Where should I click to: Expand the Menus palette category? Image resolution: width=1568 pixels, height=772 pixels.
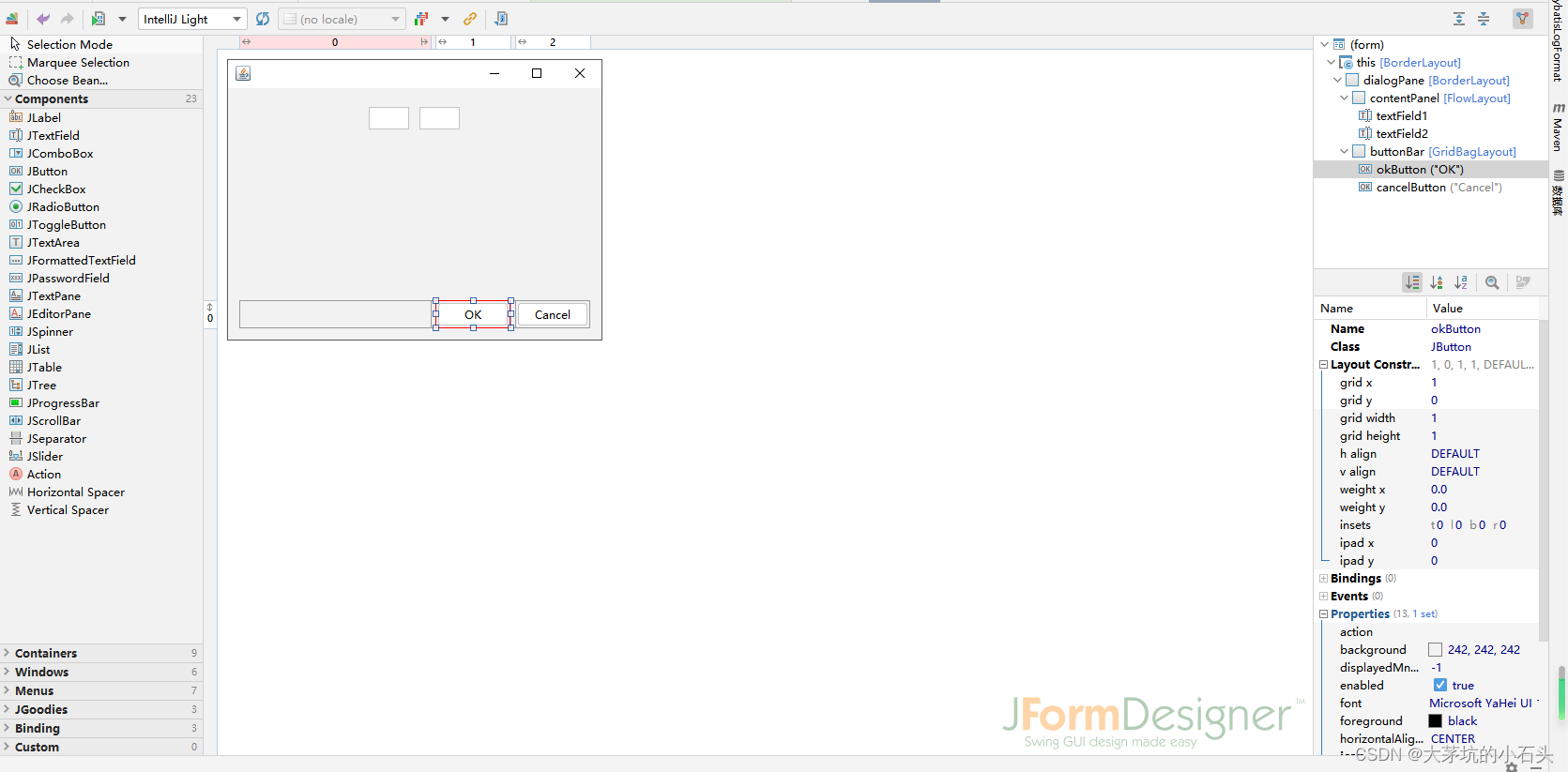[x=8, y=690]
